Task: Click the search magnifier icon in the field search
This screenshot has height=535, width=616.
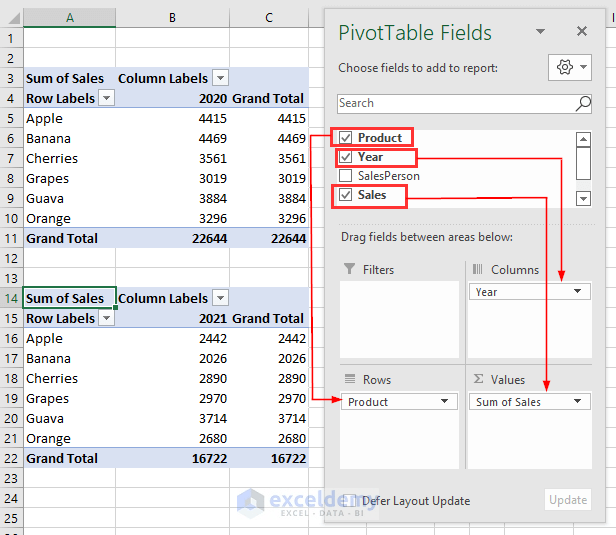Action: tap(583, 104)
